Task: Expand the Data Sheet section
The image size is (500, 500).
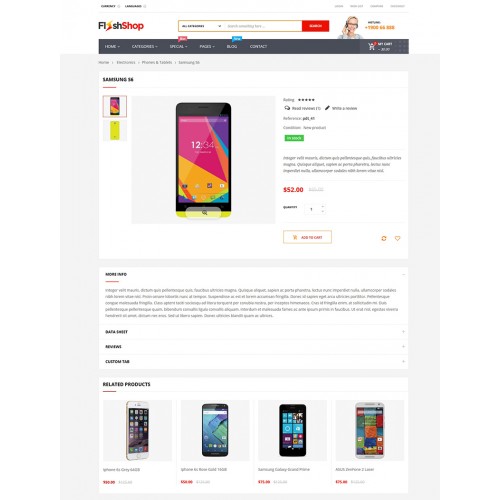Action: point(253,332)
